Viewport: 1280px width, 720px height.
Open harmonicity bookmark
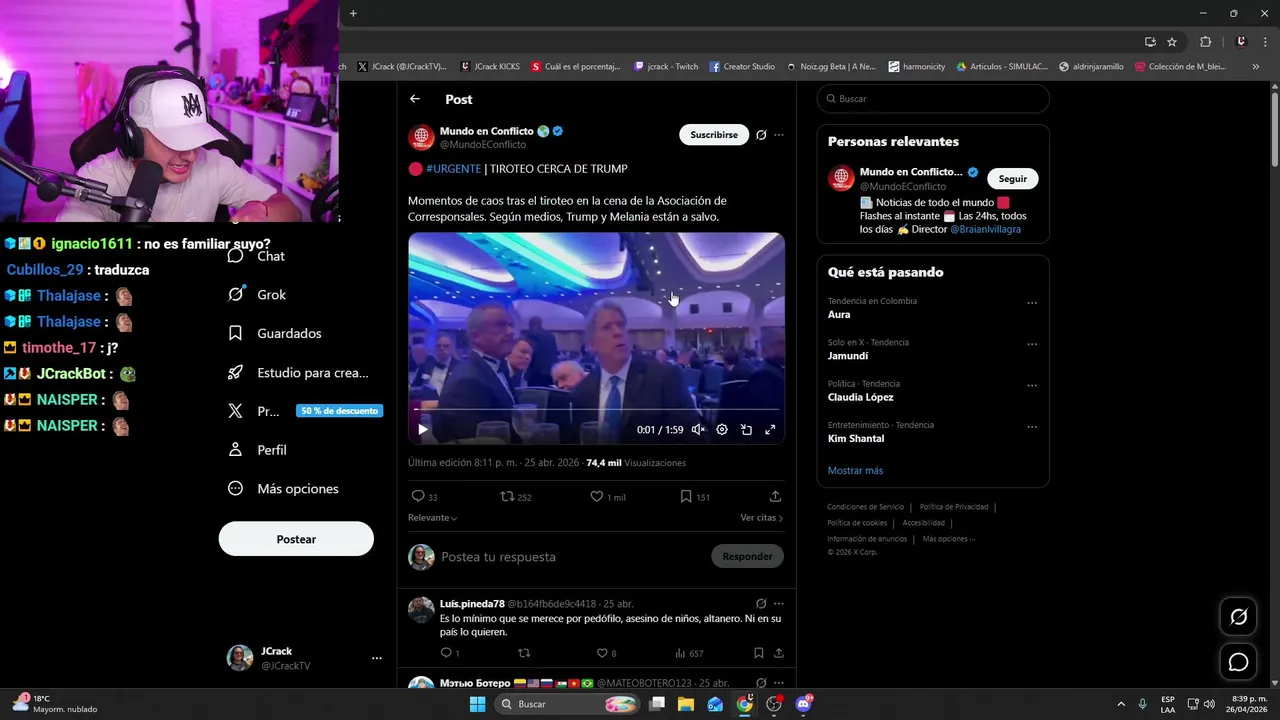tap(917, 67)
